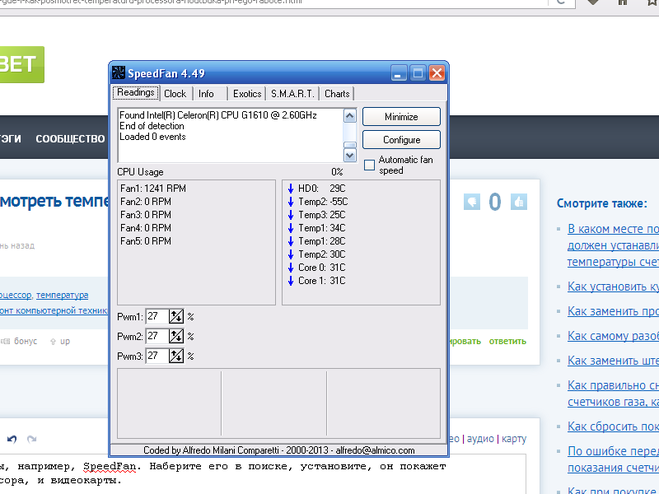The width and height of the screenshot is (659, 494).
Task: Open 'Как сбросить пок...' sidebar link
Action: point(613,427)
